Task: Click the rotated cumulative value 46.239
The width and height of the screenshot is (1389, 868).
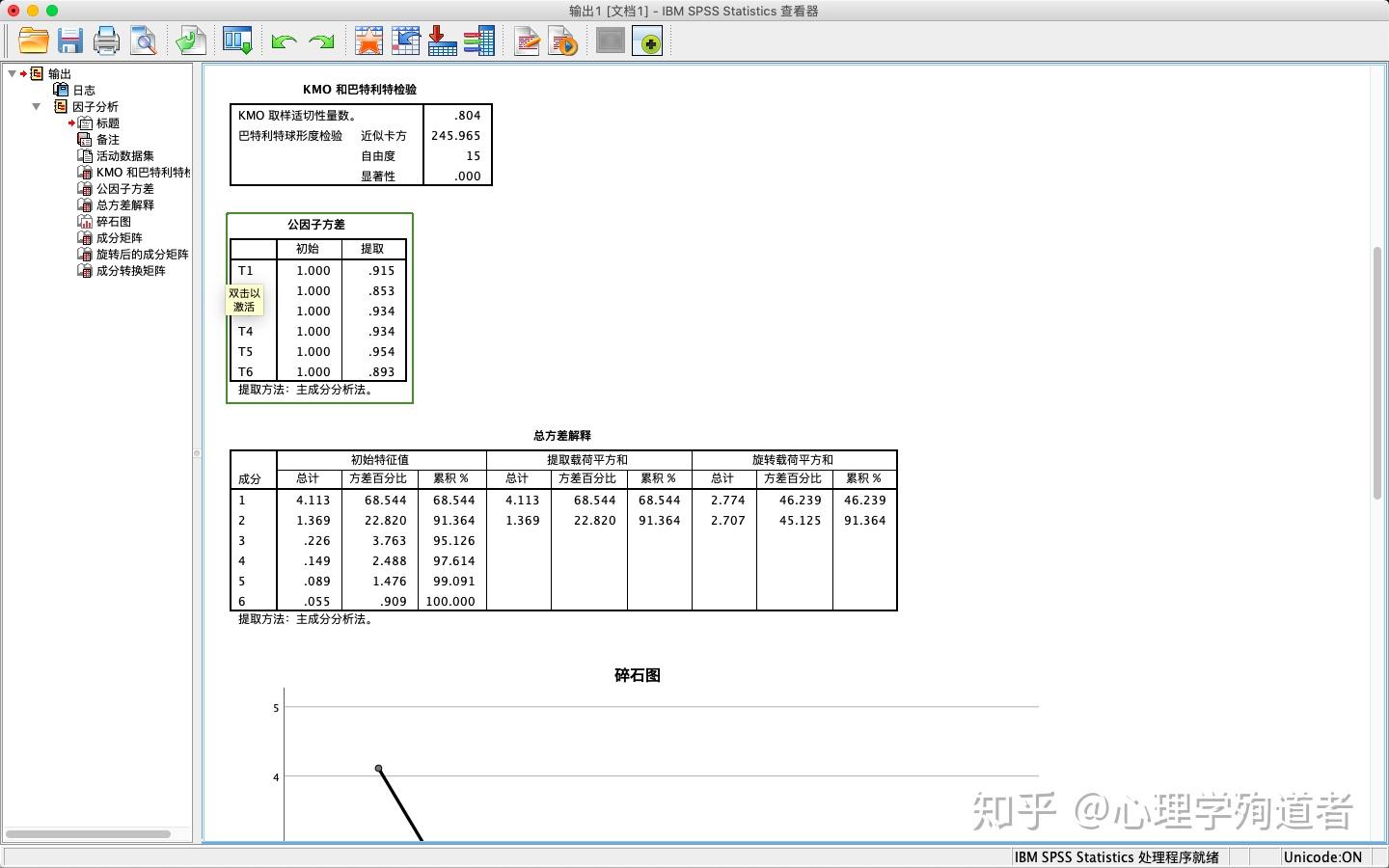Action: (x=864, y=500)
